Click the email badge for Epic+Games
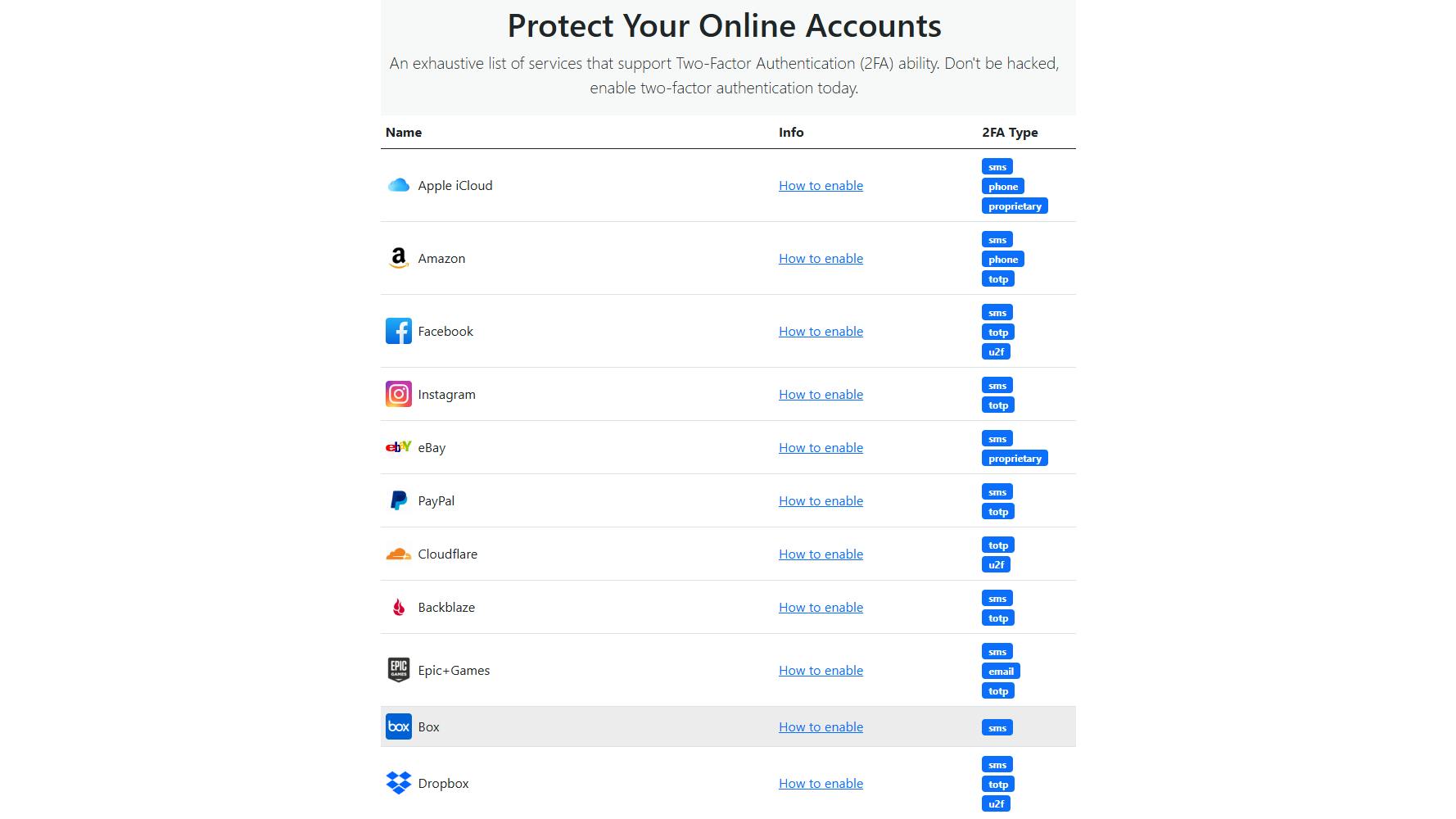1456x819 pixels. point(1001,672)
